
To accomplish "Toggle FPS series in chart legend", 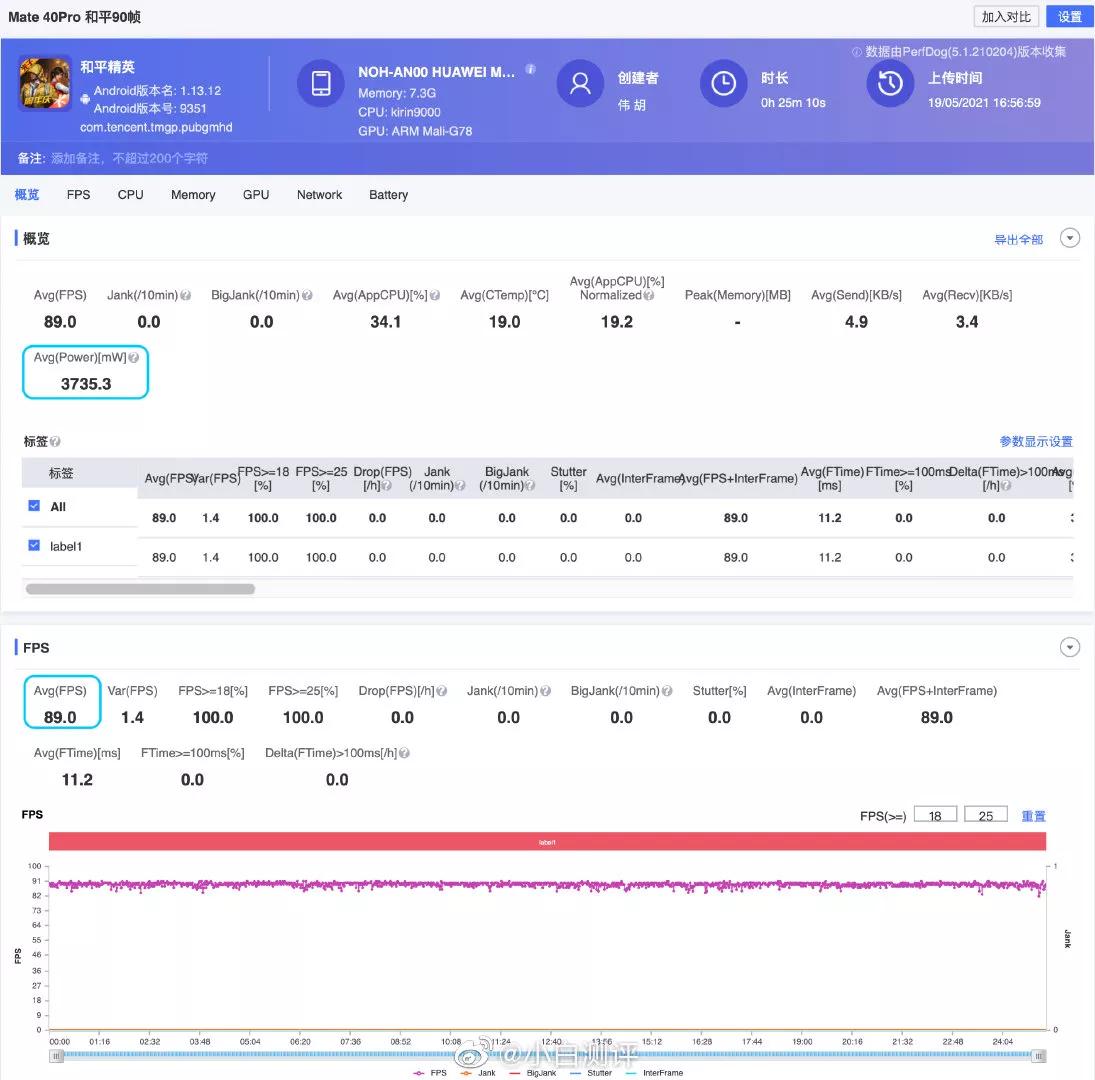I will click(431, 1073).
